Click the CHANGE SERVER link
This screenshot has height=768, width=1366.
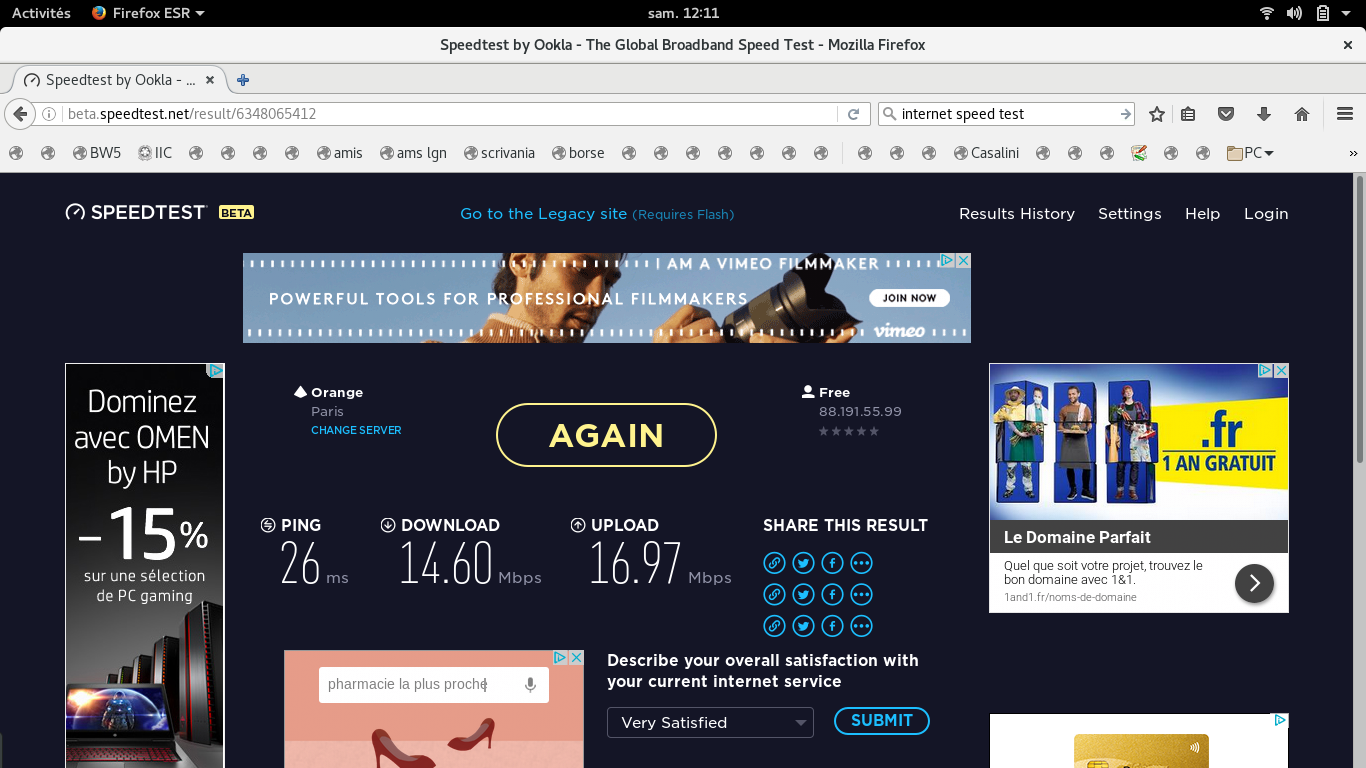[x=356, y=430]
